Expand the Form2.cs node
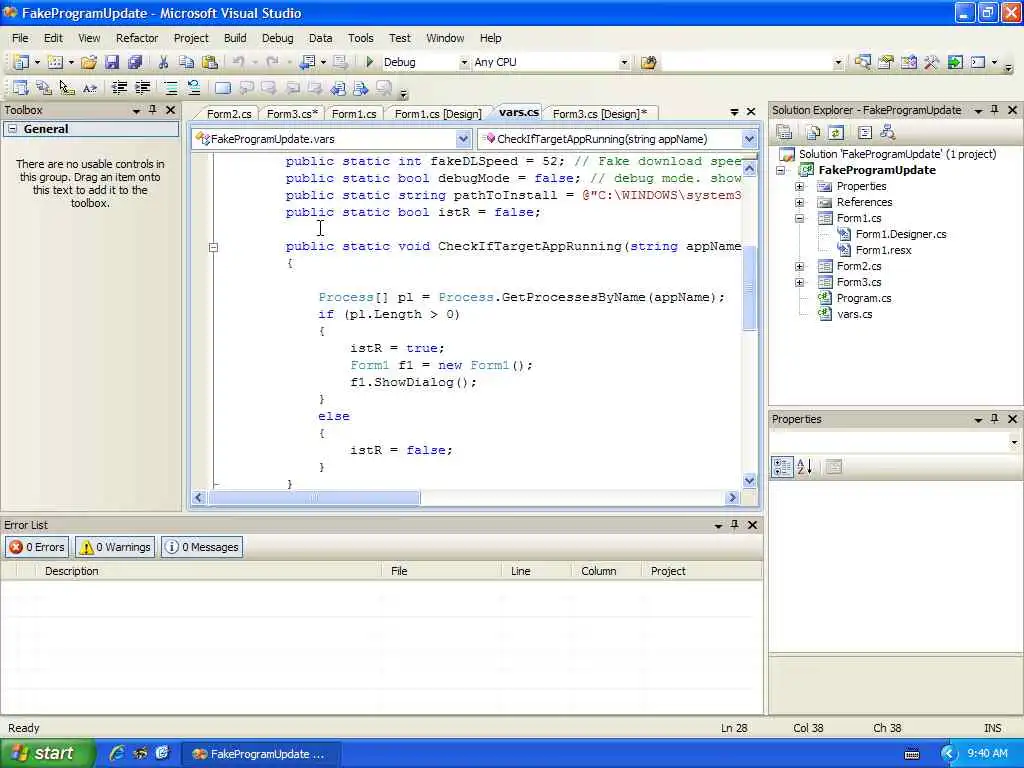1024x768 pixels. pyautogui.click(x=799, y=266)
